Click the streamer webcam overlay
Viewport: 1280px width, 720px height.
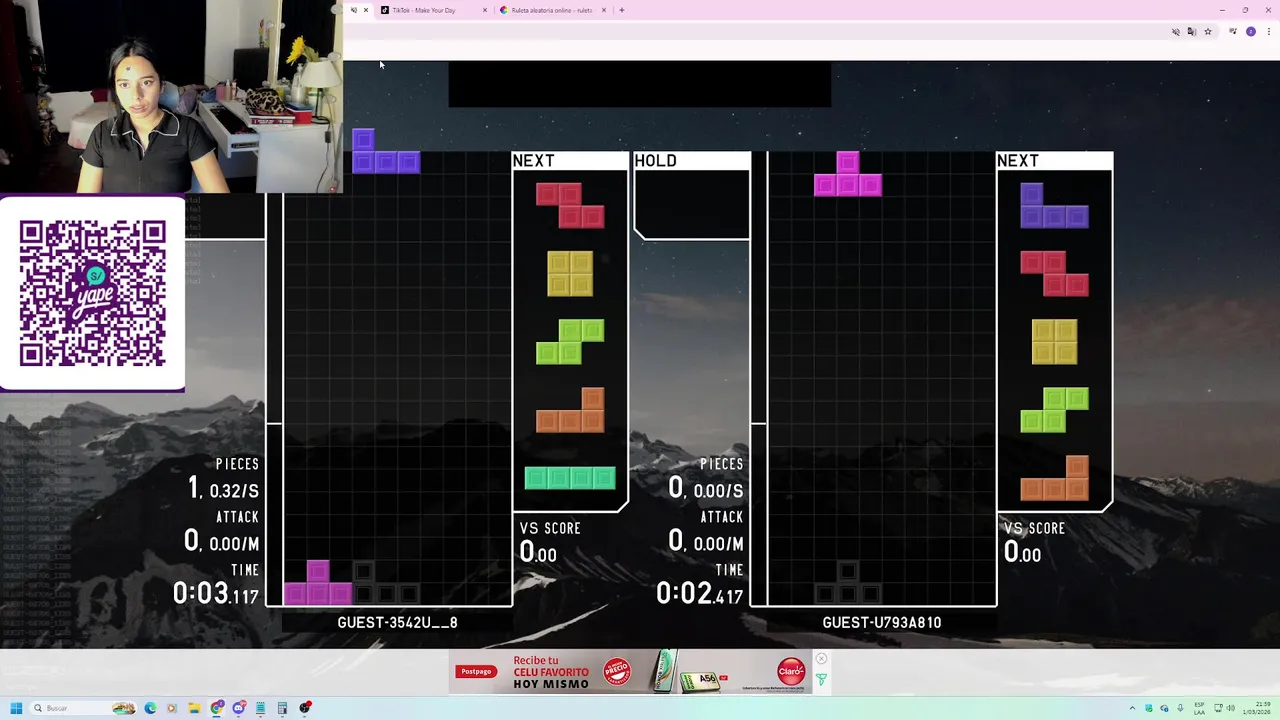(171, 96)
